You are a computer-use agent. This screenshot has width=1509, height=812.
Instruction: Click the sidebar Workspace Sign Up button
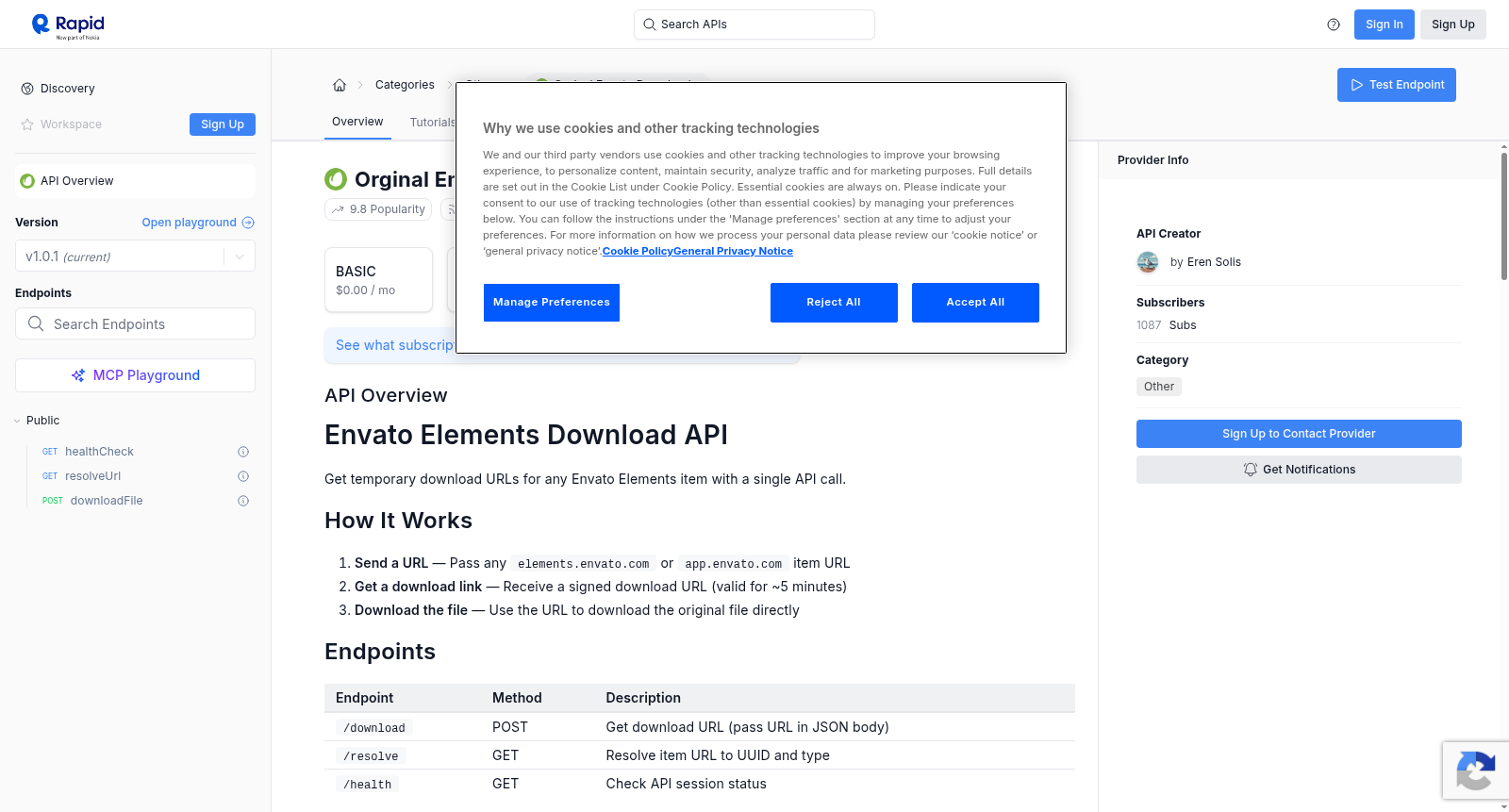pos(223,124)
